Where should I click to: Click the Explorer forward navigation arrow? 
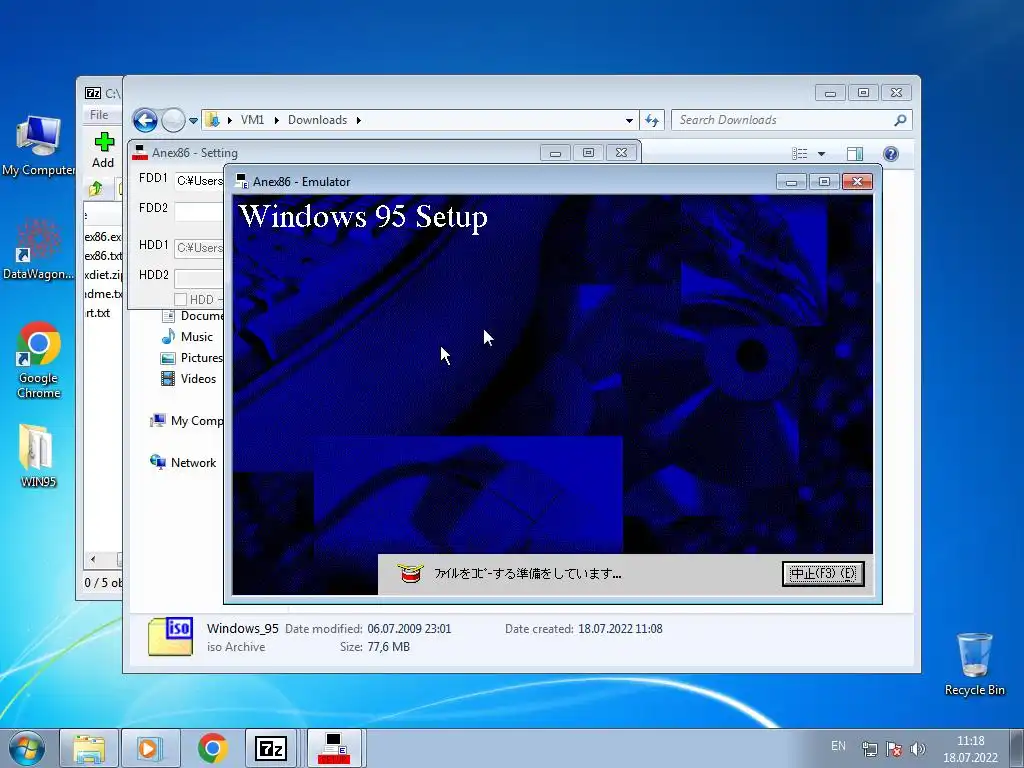tap(173, 120)
